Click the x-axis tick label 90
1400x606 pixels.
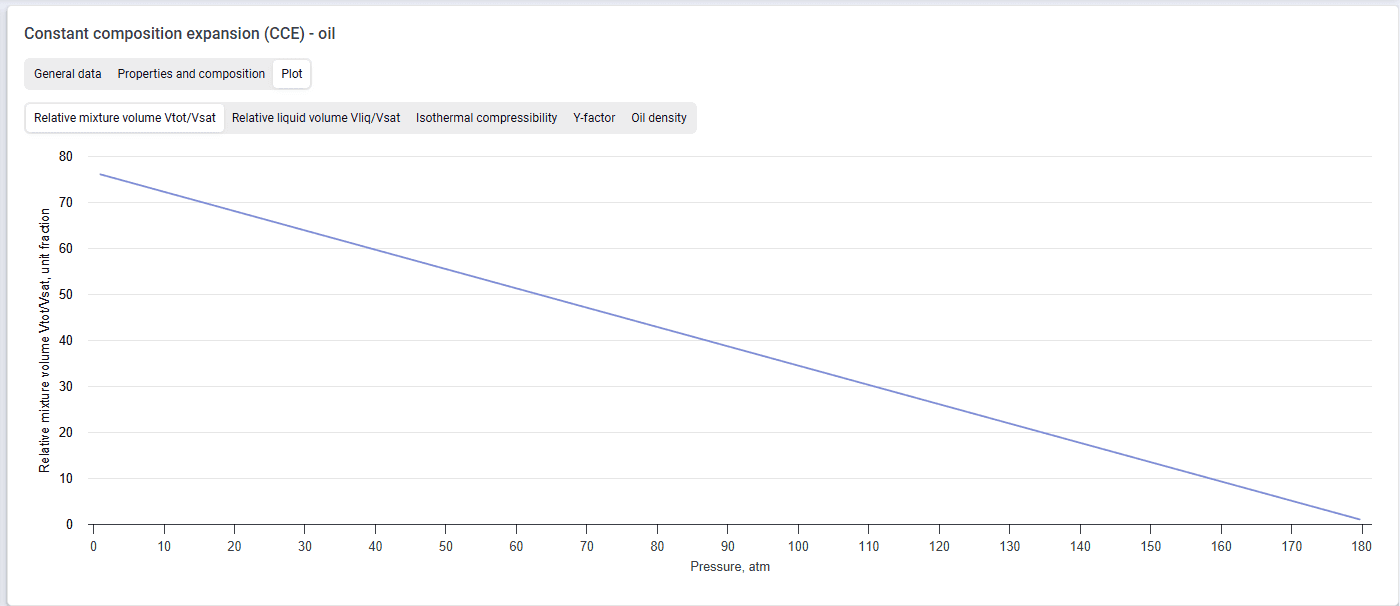(727, 545)
